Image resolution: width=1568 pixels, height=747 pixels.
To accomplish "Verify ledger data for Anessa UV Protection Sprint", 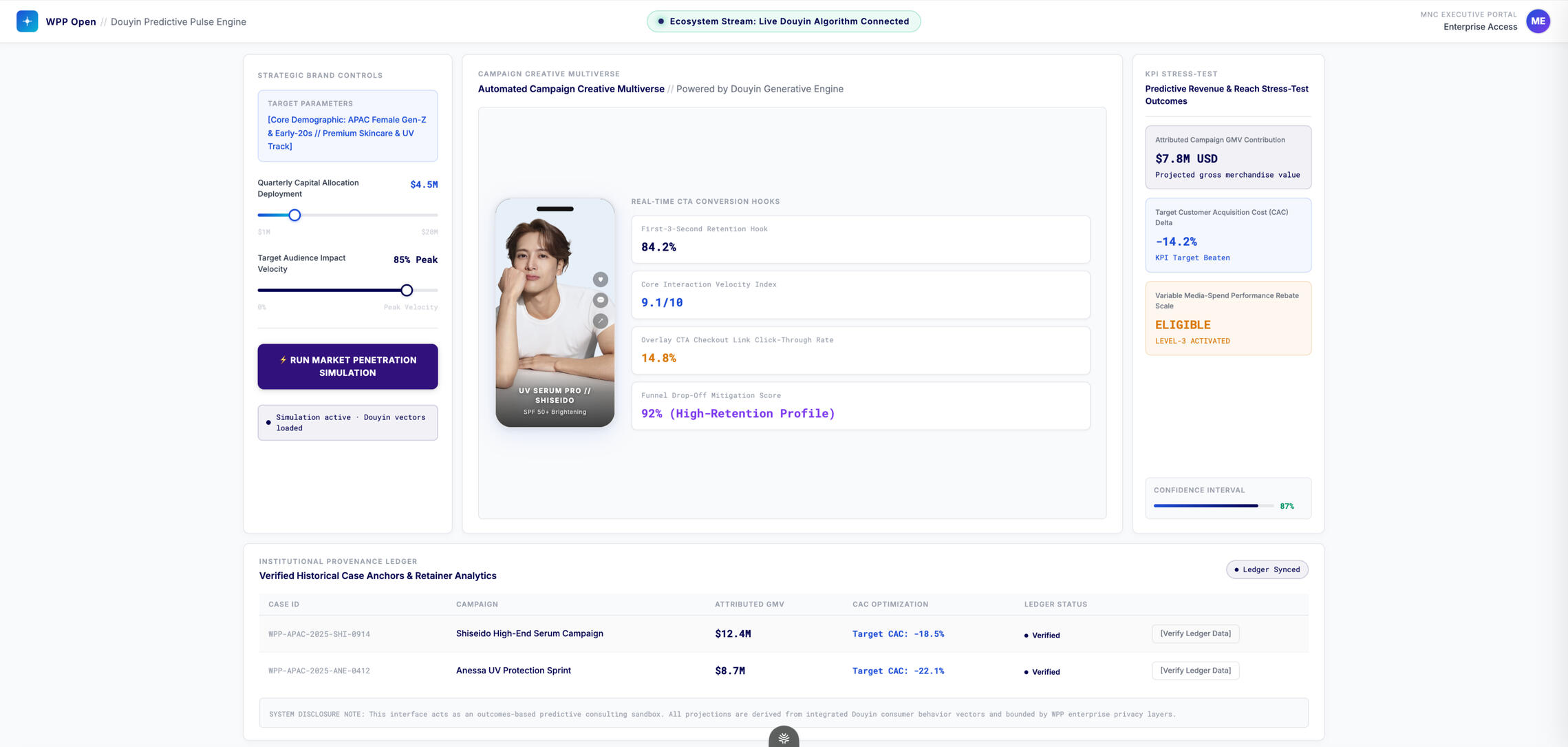I will pos(1196,671).
